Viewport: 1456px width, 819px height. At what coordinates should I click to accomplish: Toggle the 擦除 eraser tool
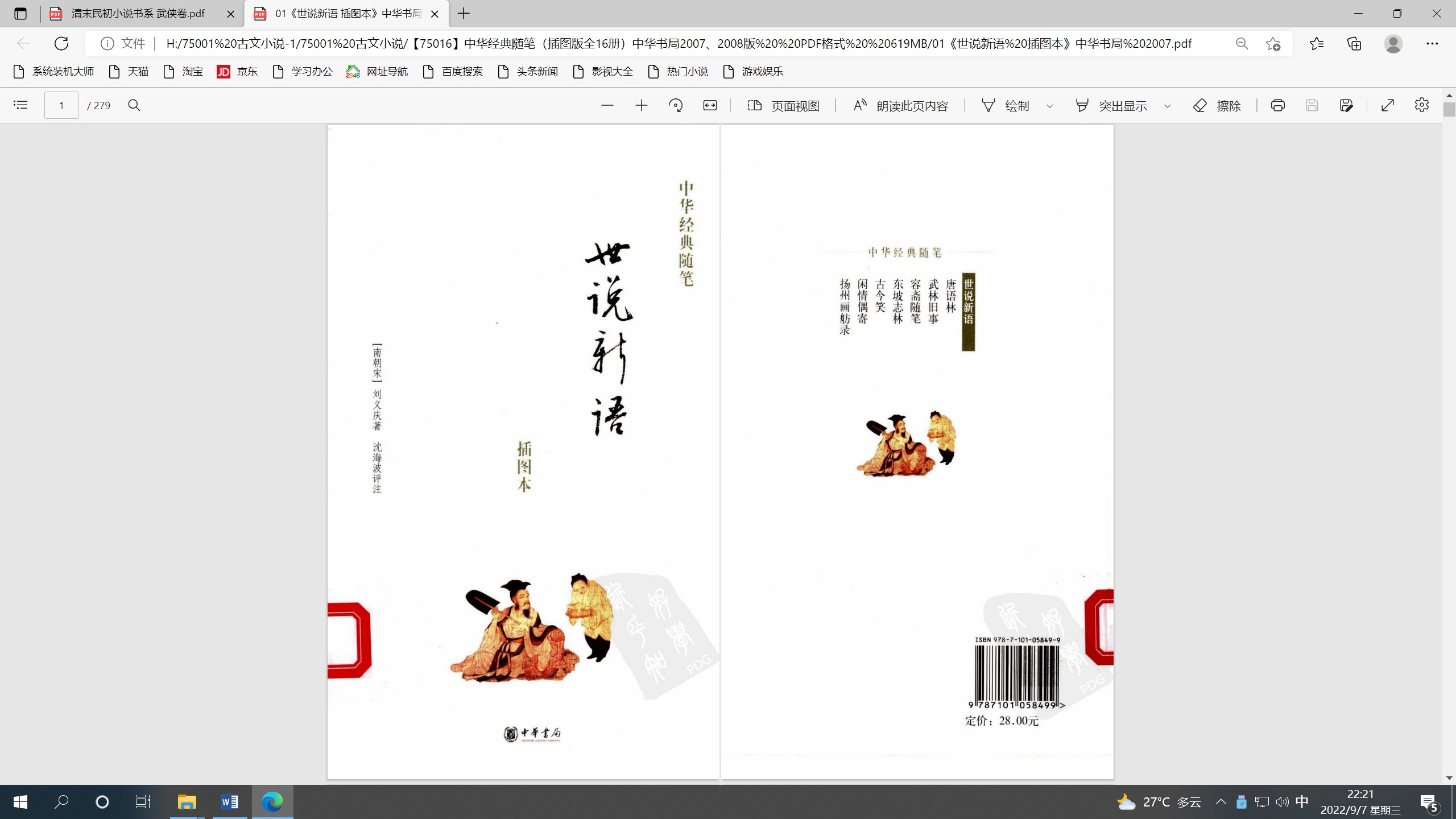click(1217, 106)
